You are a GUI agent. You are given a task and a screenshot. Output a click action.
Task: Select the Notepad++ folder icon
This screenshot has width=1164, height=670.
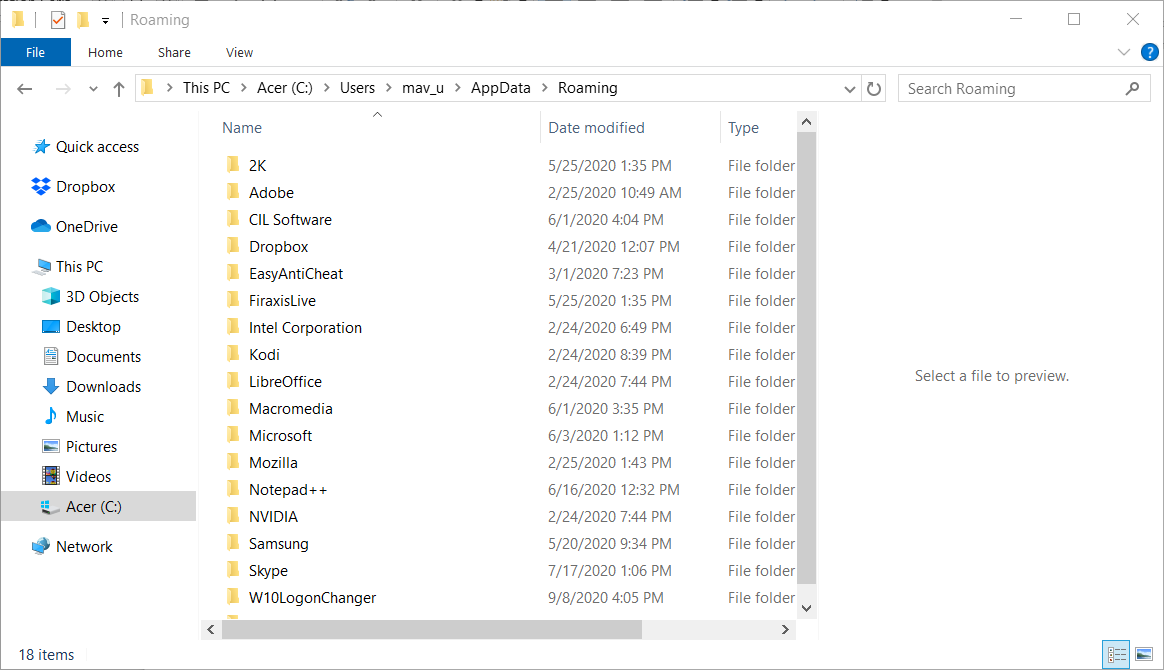(233, 489)
